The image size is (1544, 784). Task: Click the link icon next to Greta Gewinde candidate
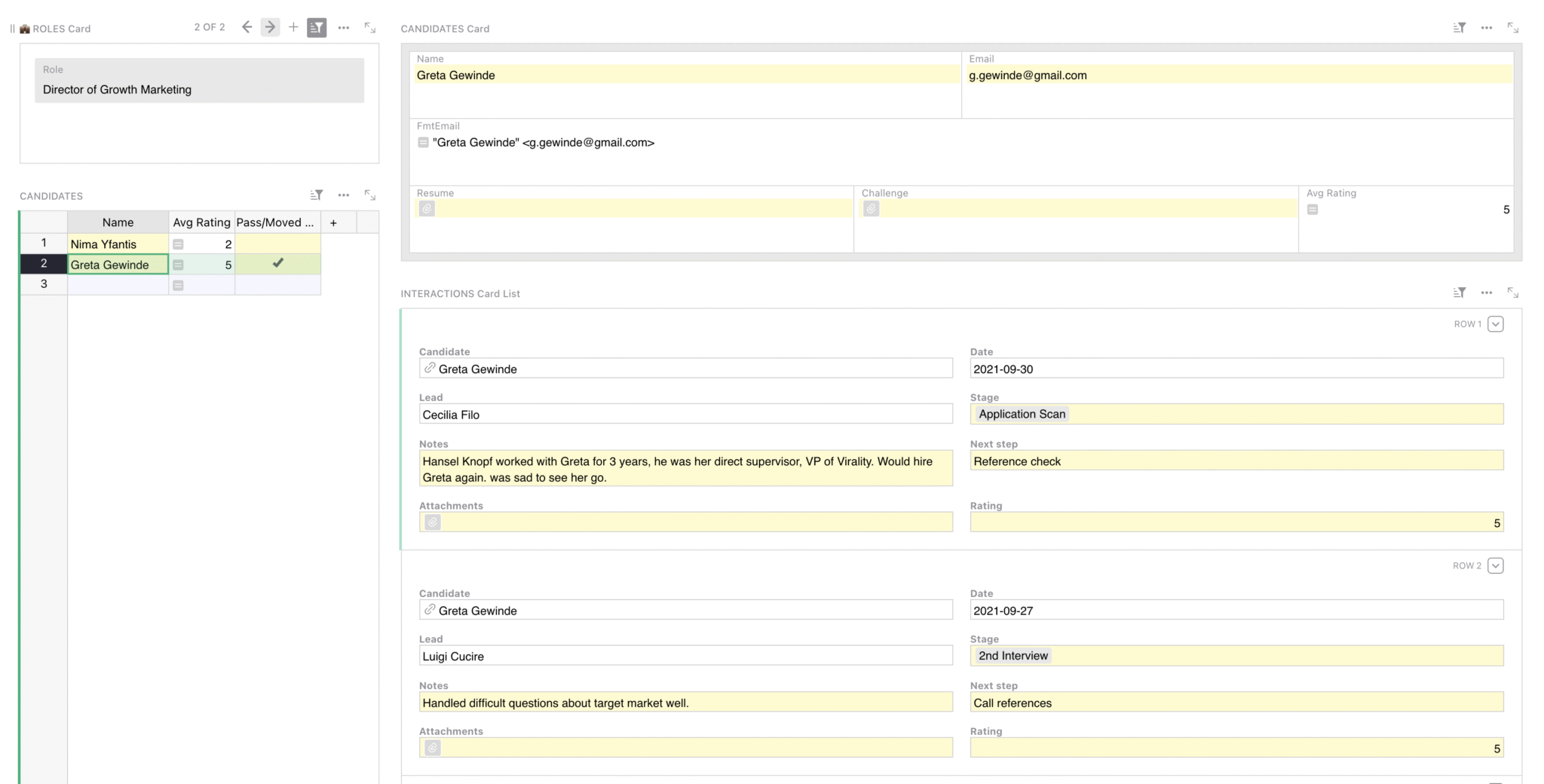click(x=430, y=369)
